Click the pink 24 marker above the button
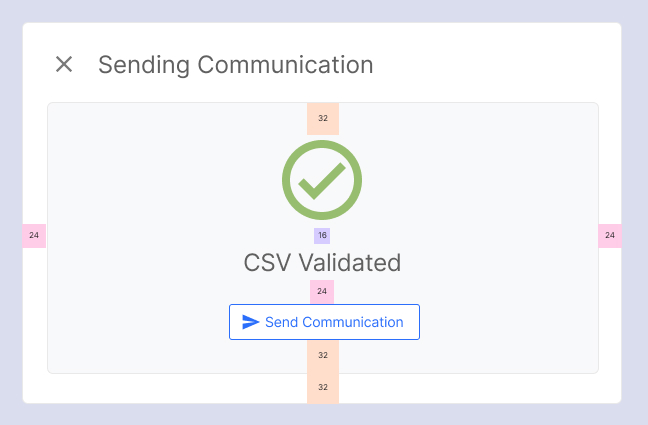648x425 pixels. [322, 292]
